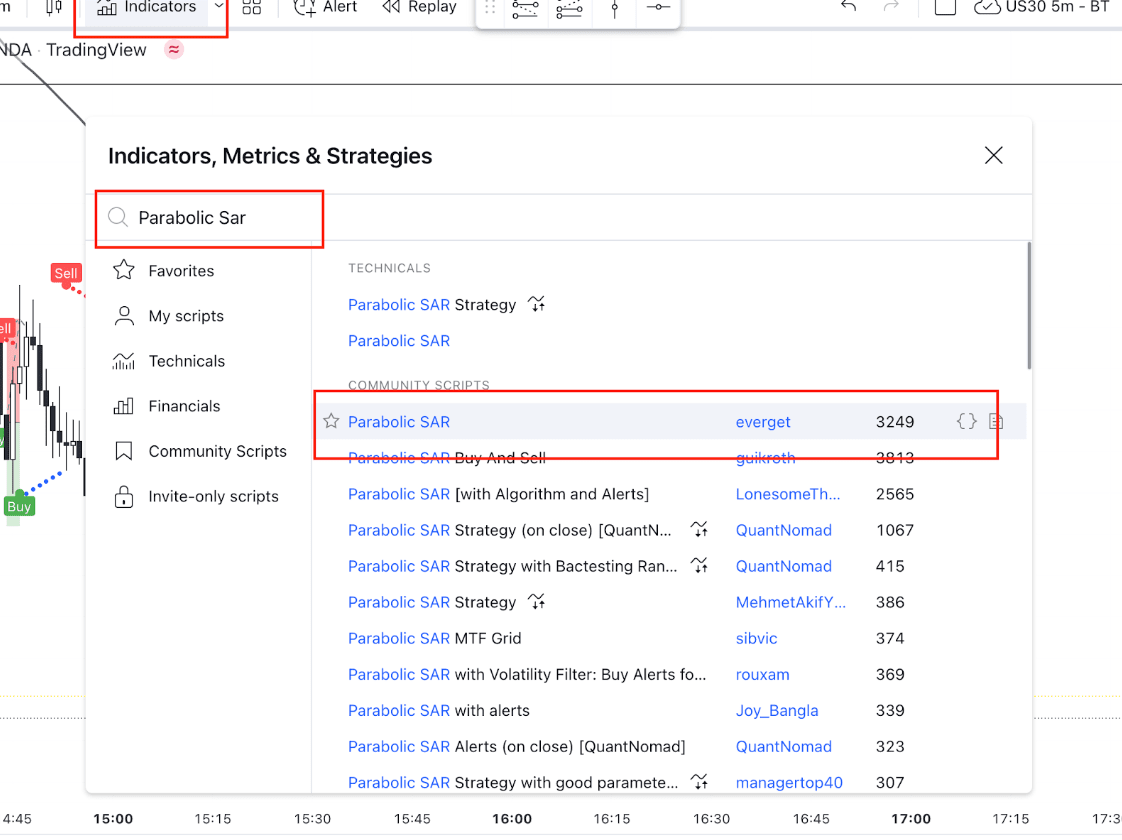The image size is (1122, 840).
Task: Click the redo arrow icon
Action: click(891, 7)
